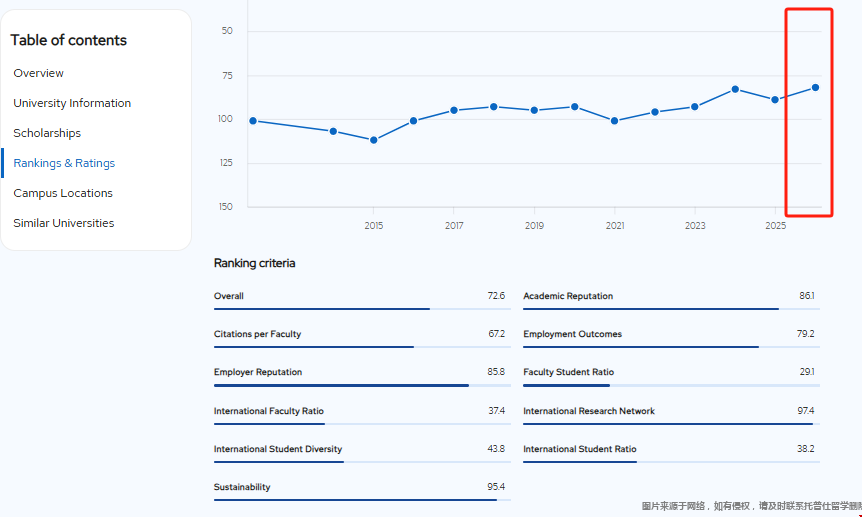
Task: Select the Faculty Student Ratio label
Action: (568, 372)
